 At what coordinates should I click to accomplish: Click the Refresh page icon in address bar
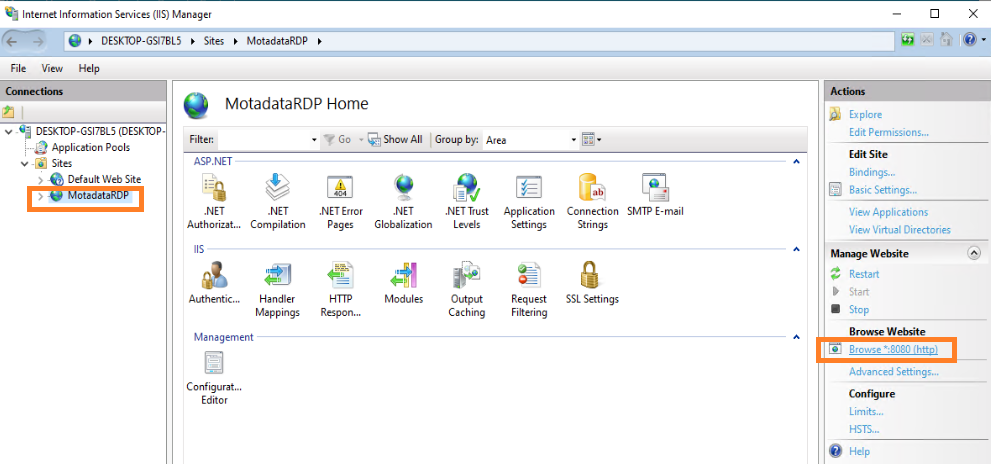(x=908, y=40)
